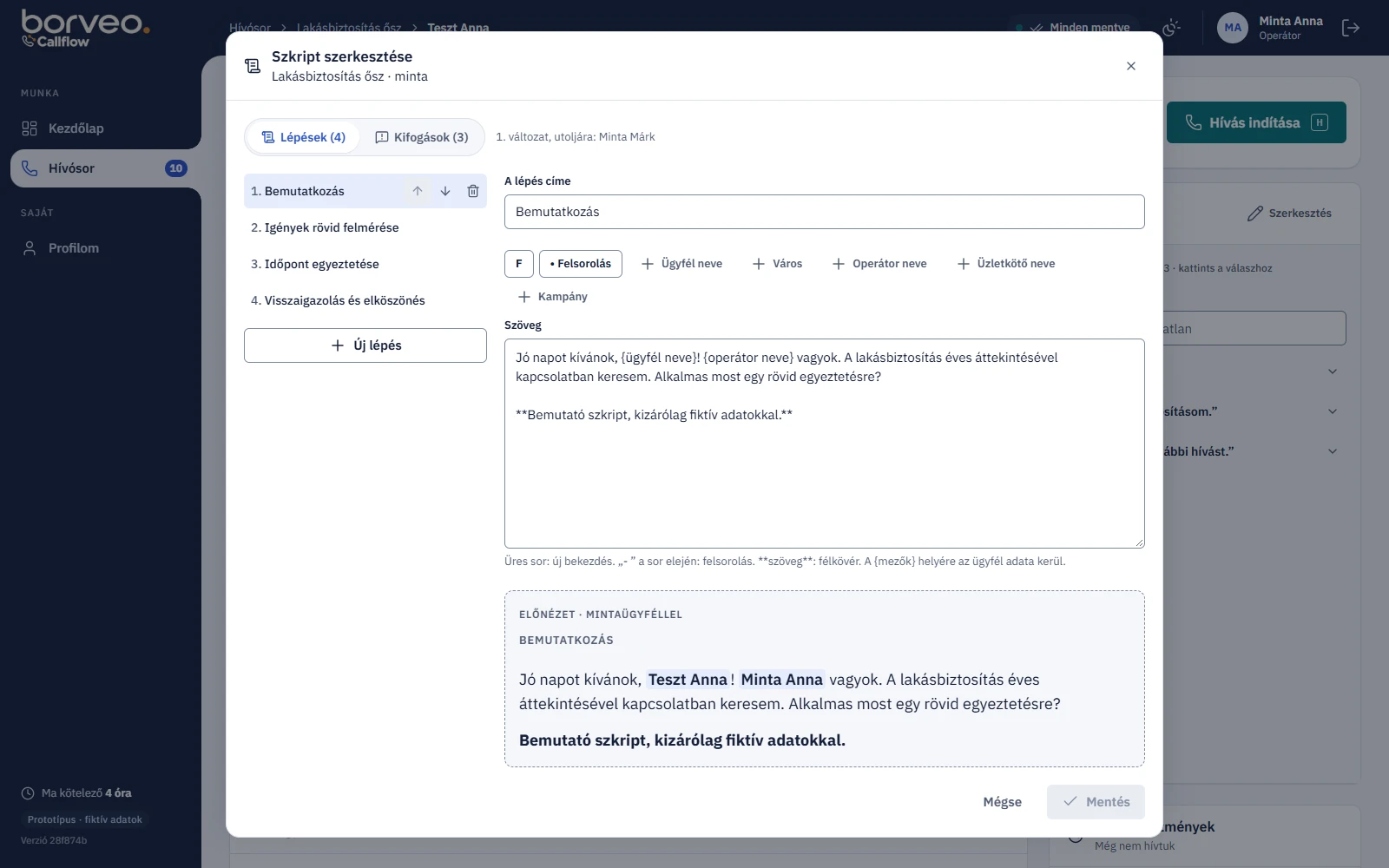Viewport: 1389px width, 868px height.
Task: Insert the Város field
Action: coord(777,264)
